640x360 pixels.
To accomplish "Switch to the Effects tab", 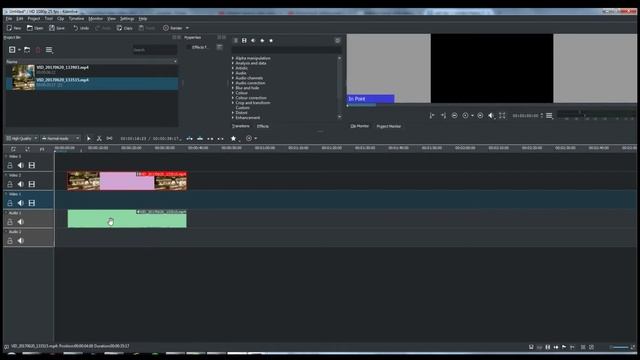I will (x=262, y=126).
